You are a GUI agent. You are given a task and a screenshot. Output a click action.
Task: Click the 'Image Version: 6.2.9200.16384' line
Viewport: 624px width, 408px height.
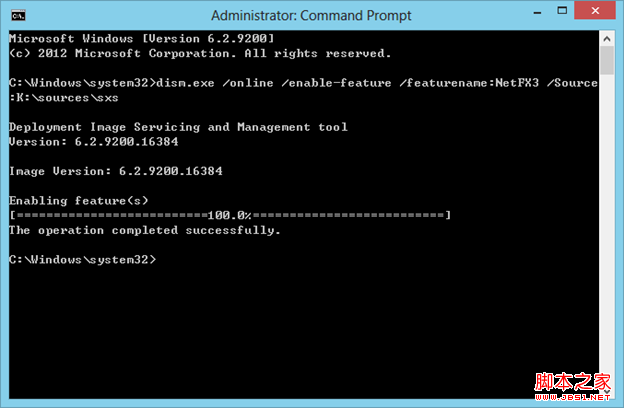tap(115, 171)
